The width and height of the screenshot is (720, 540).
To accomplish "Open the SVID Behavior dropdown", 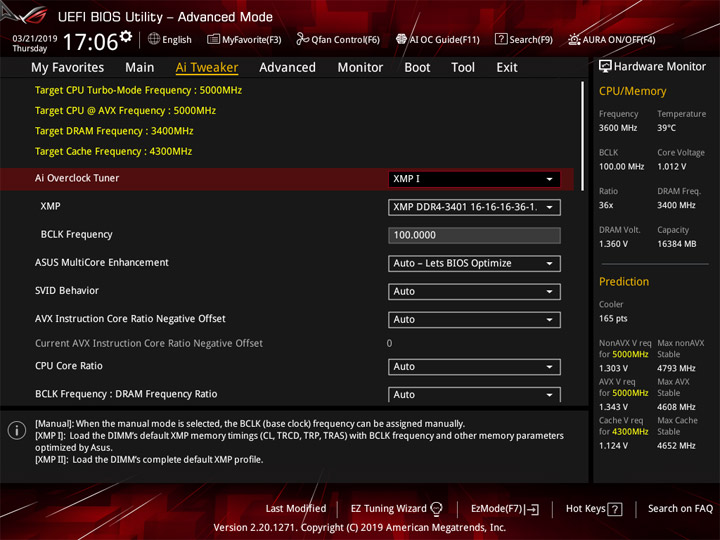I will point(474,292).
